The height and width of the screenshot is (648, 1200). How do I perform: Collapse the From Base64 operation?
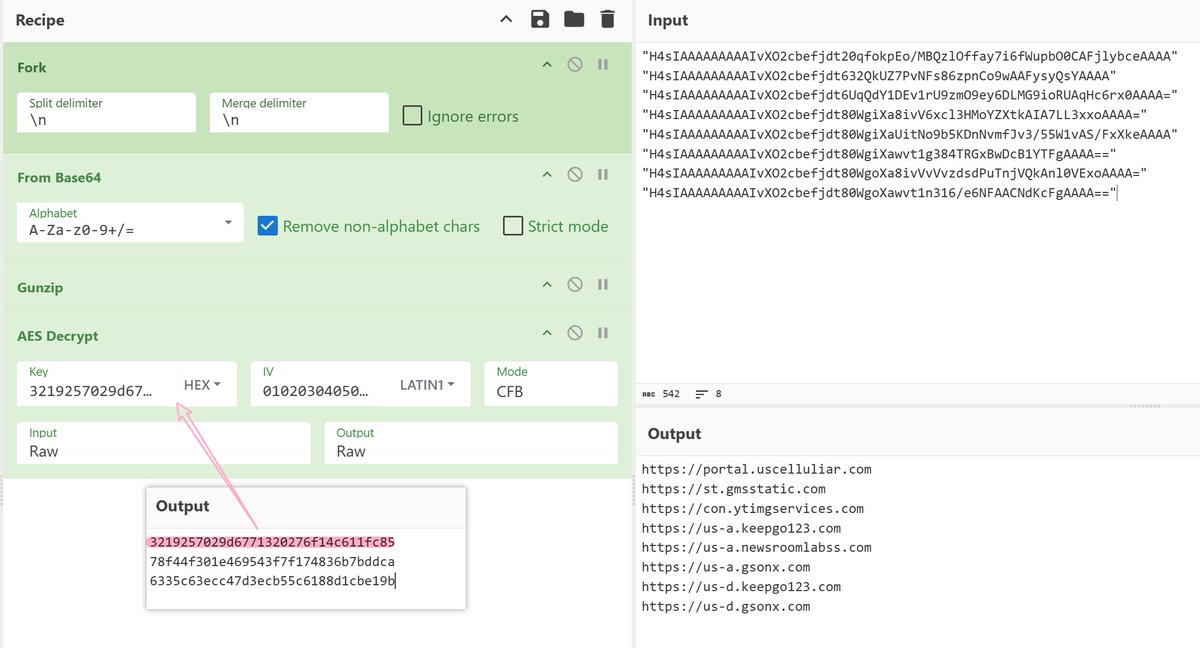[547, 175]
